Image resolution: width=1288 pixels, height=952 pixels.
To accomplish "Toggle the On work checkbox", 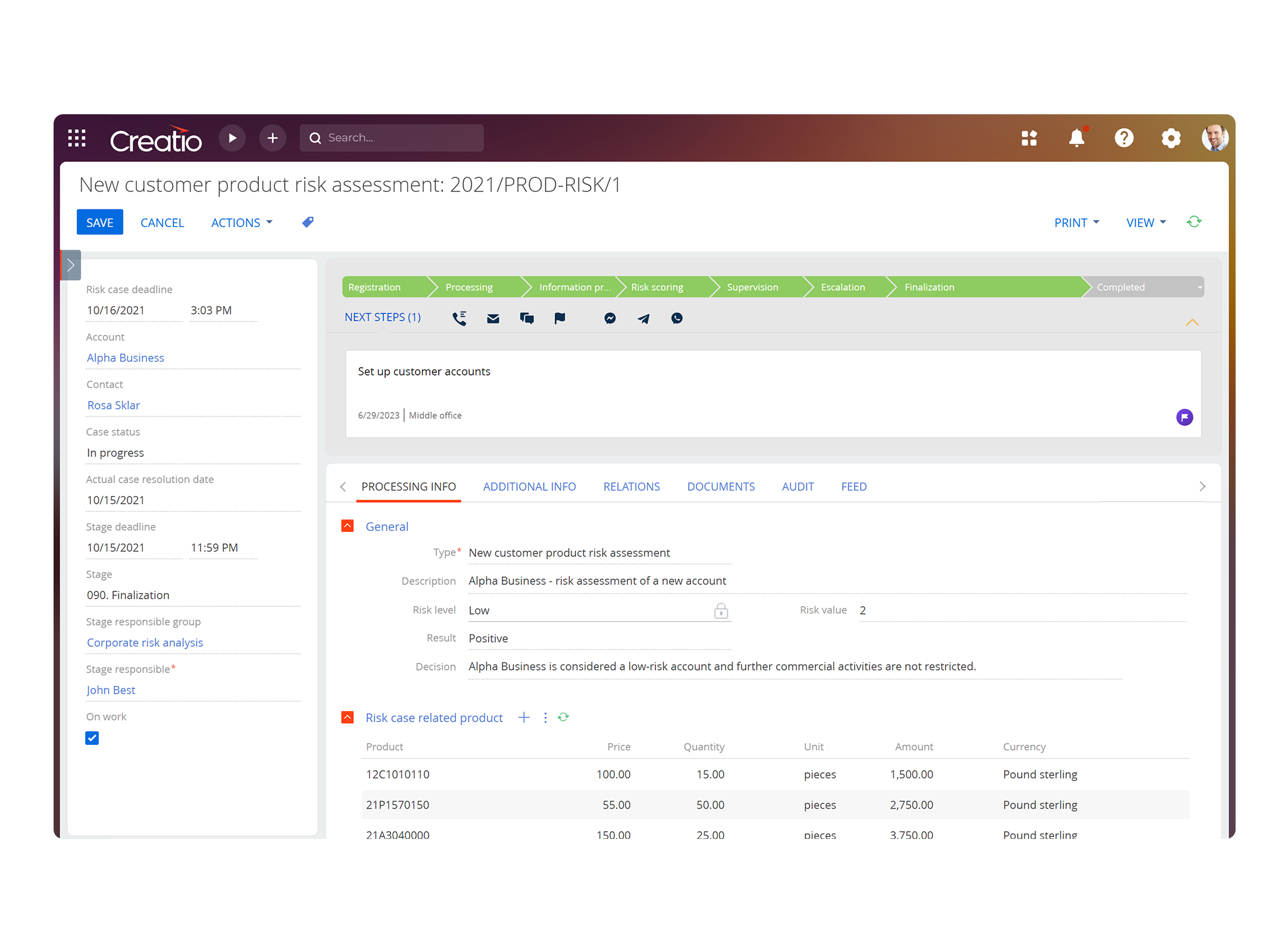I will [x=92, y=738].
